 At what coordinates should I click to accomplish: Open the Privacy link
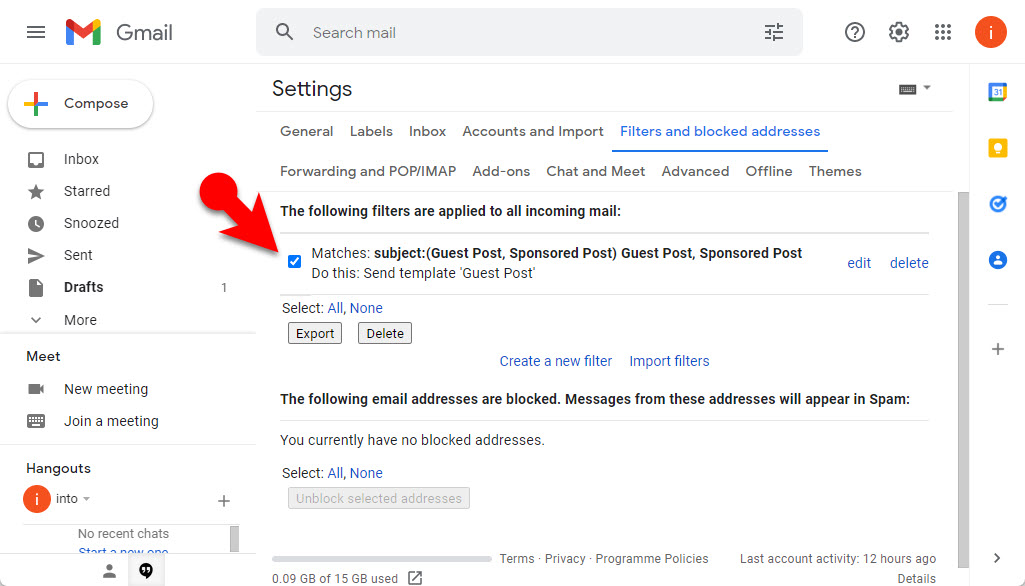point(565,559)
